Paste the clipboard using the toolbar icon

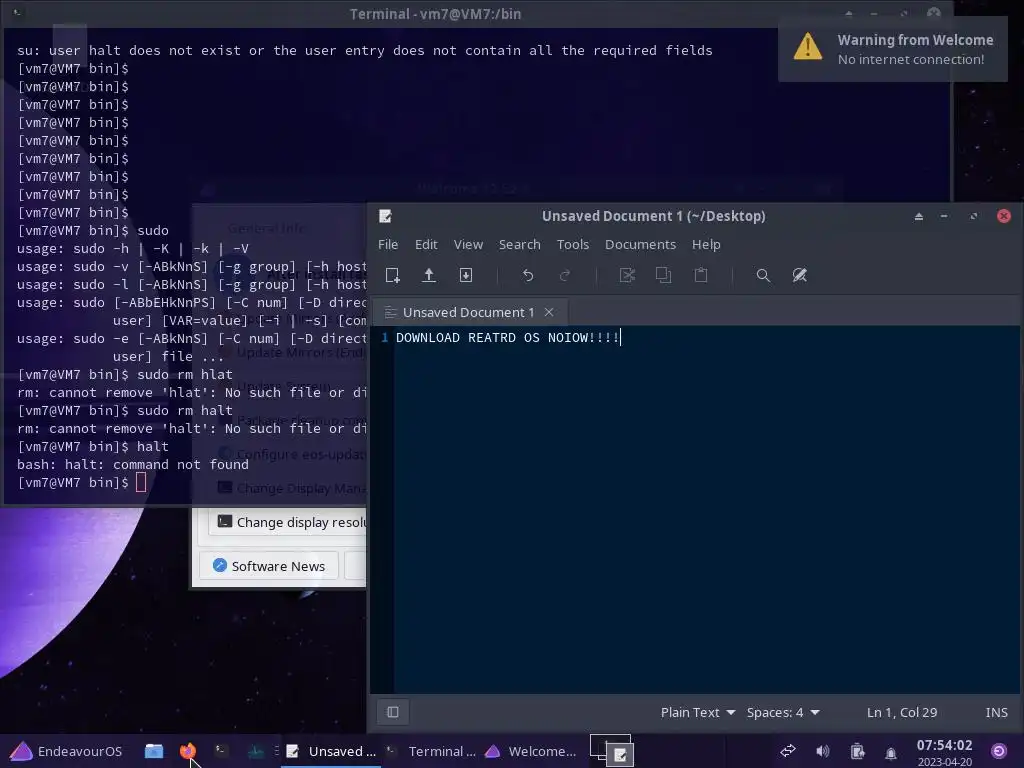pos(701,275)
